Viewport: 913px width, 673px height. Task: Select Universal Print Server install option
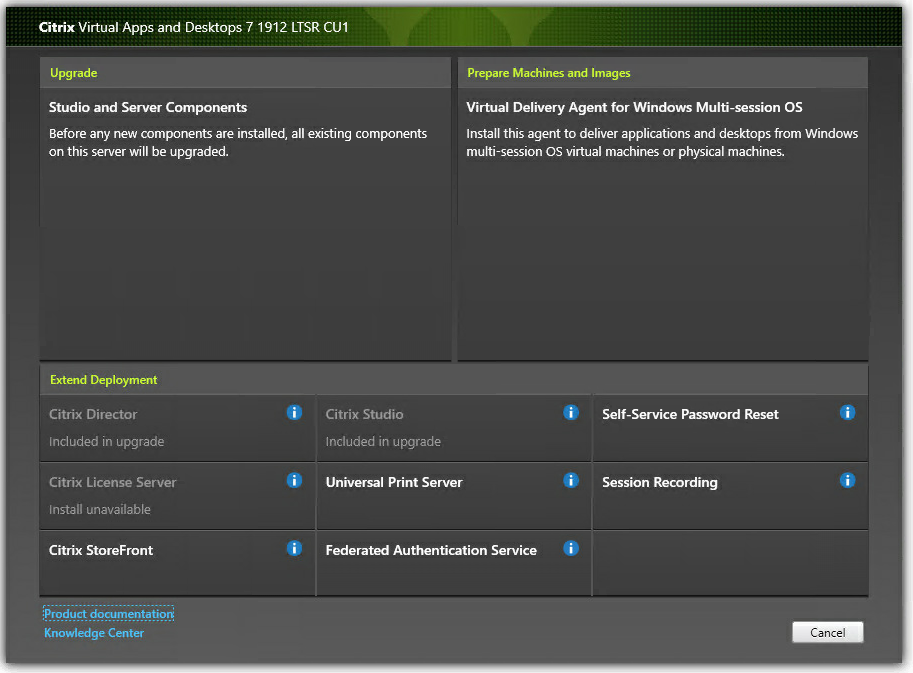(x=454, y=496)
